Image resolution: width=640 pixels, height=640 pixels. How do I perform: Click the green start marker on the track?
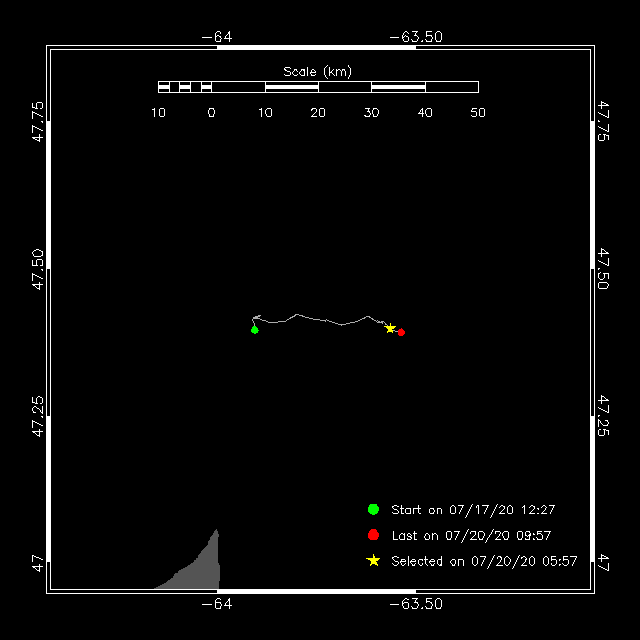tap(255, 329)
